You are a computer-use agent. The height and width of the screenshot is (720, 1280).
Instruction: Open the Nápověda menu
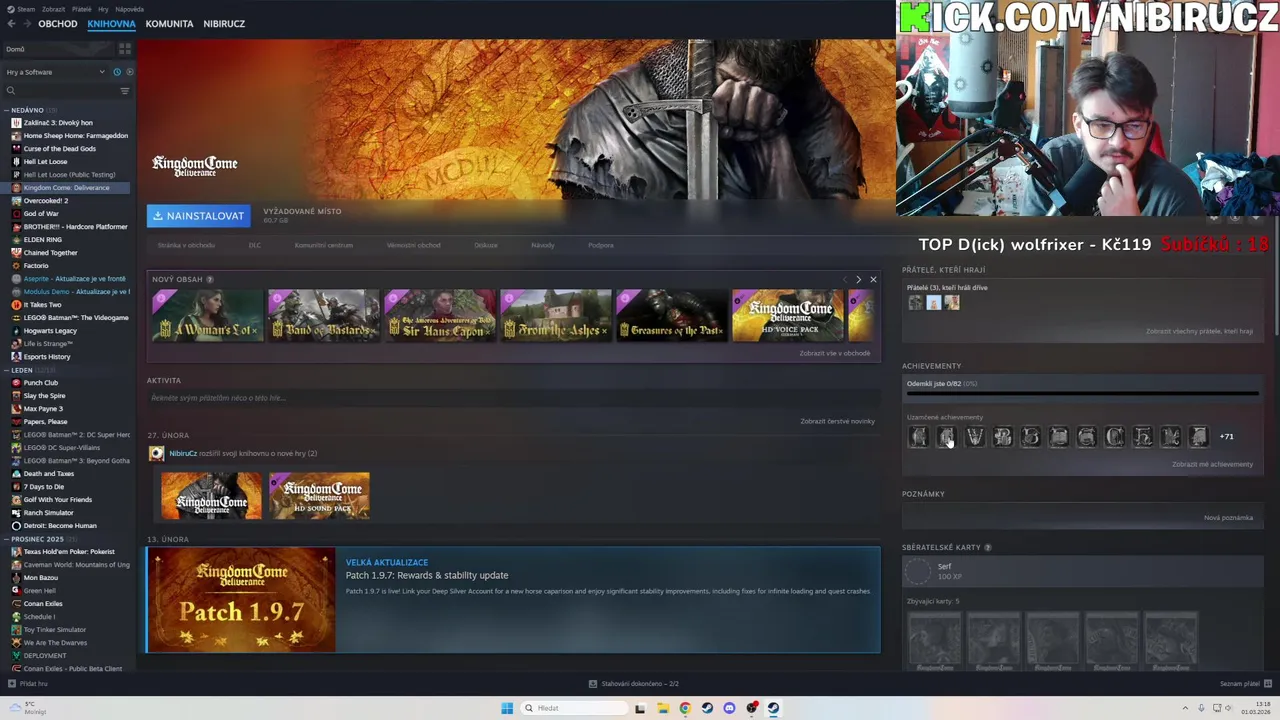click(129, 9)
